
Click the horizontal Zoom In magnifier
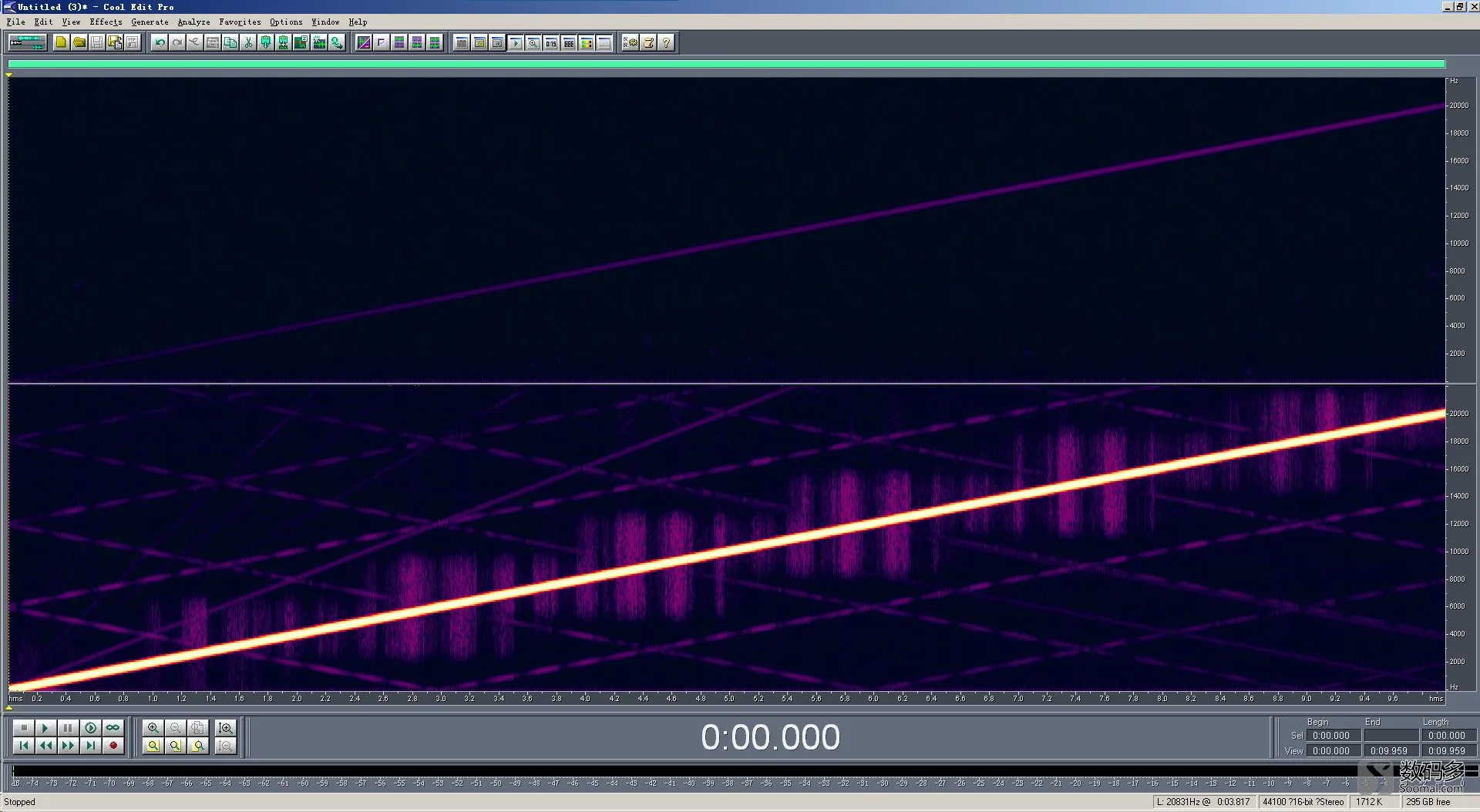coord(153,727)
